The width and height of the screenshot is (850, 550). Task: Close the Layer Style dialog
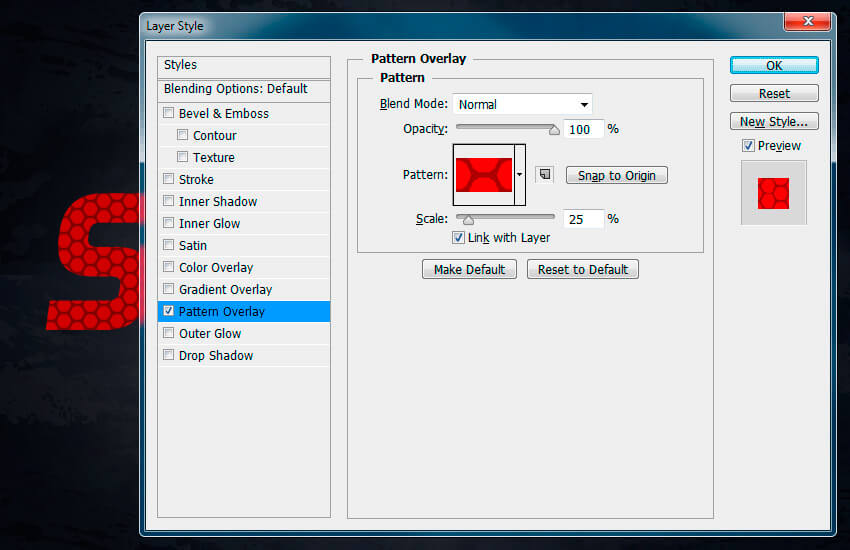pos(807,21)
